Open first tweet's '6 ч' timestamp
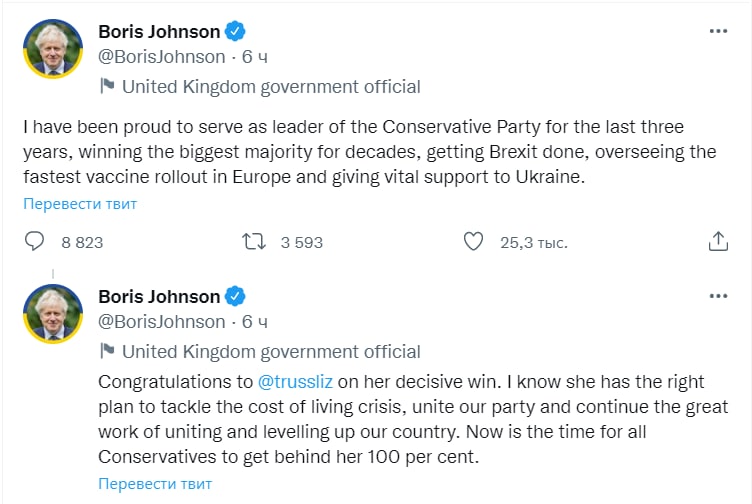The height and width of the screenshot is (504, 752). click(255, 57)
